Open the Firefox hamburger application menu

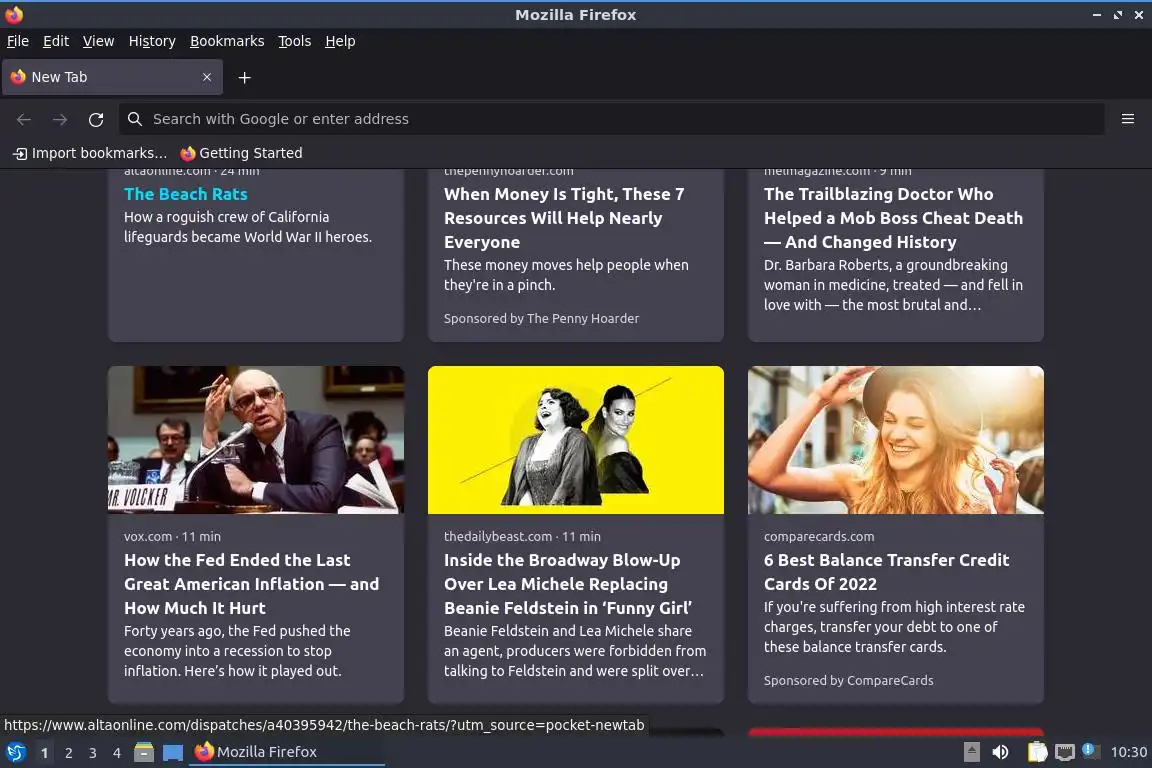1128,119
